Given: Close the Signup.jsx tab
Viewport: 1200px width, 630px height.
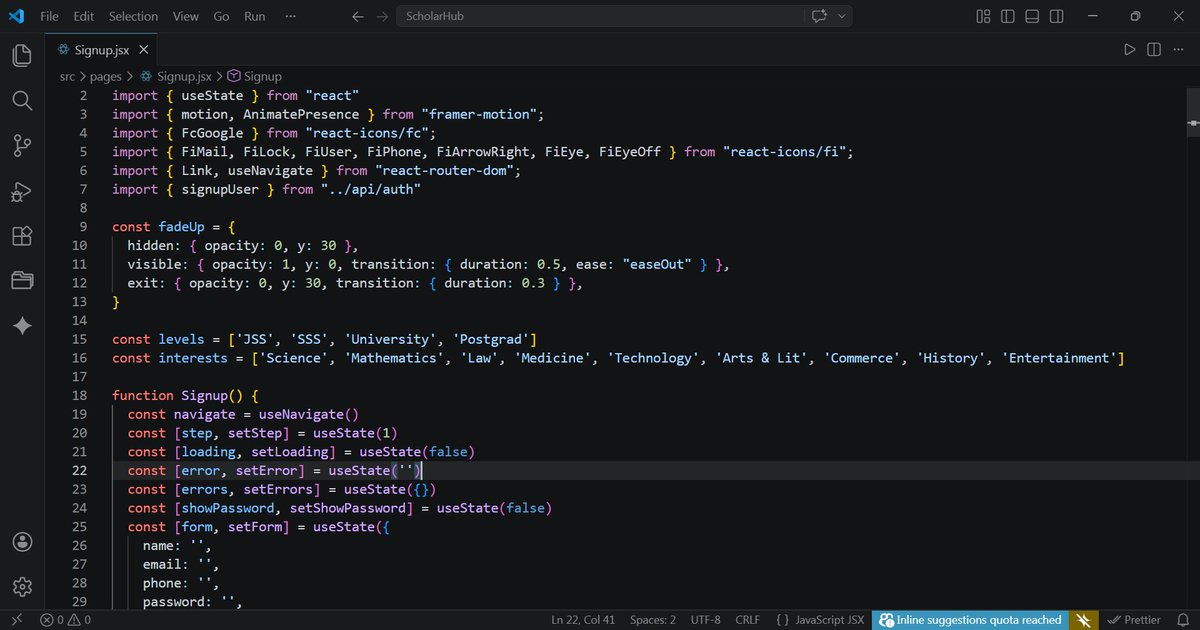Looking at the screenshot, I should point(144,49).
